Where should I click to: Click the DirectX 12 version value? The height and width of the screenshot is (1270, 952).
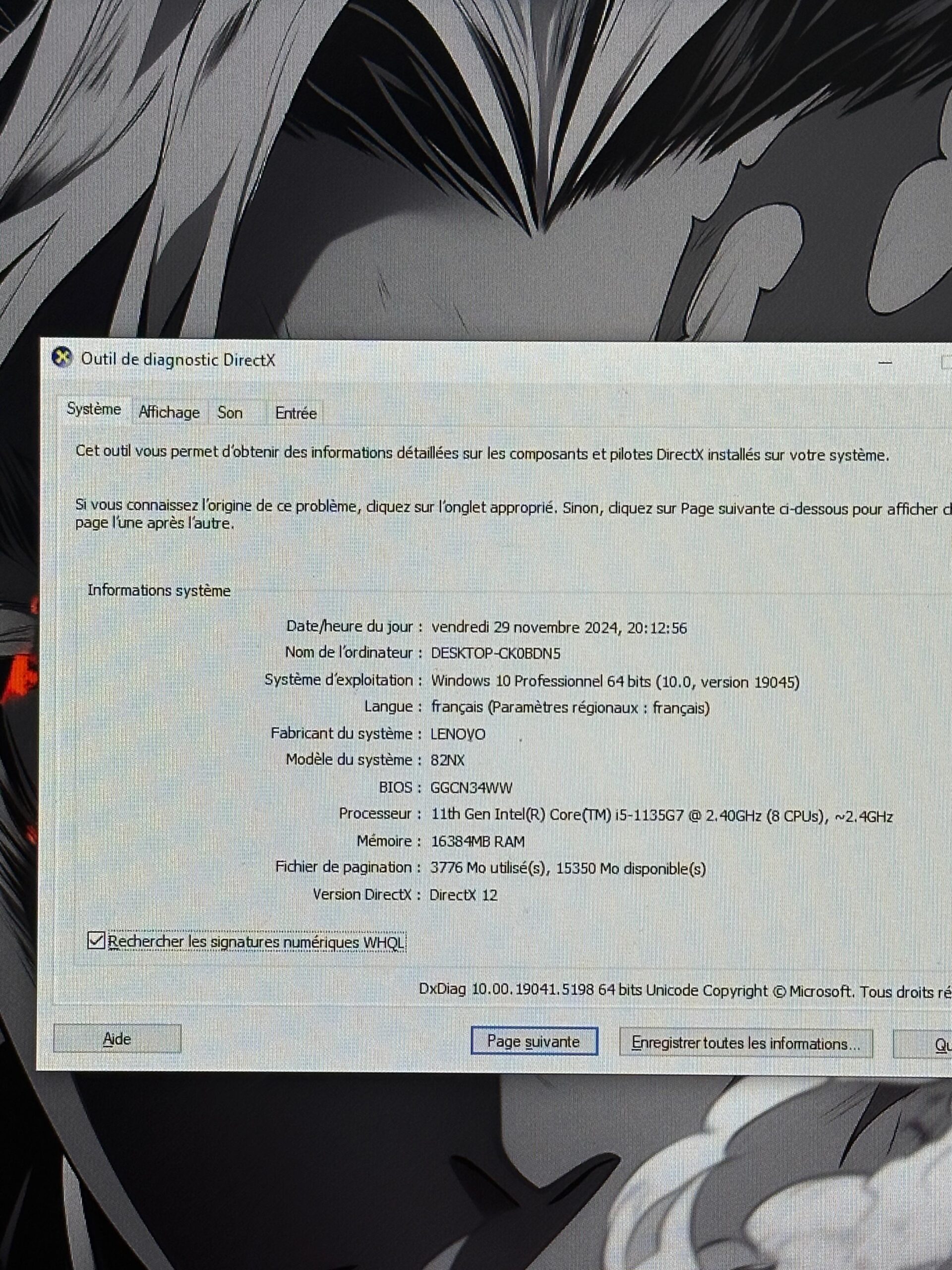point(463,895)
